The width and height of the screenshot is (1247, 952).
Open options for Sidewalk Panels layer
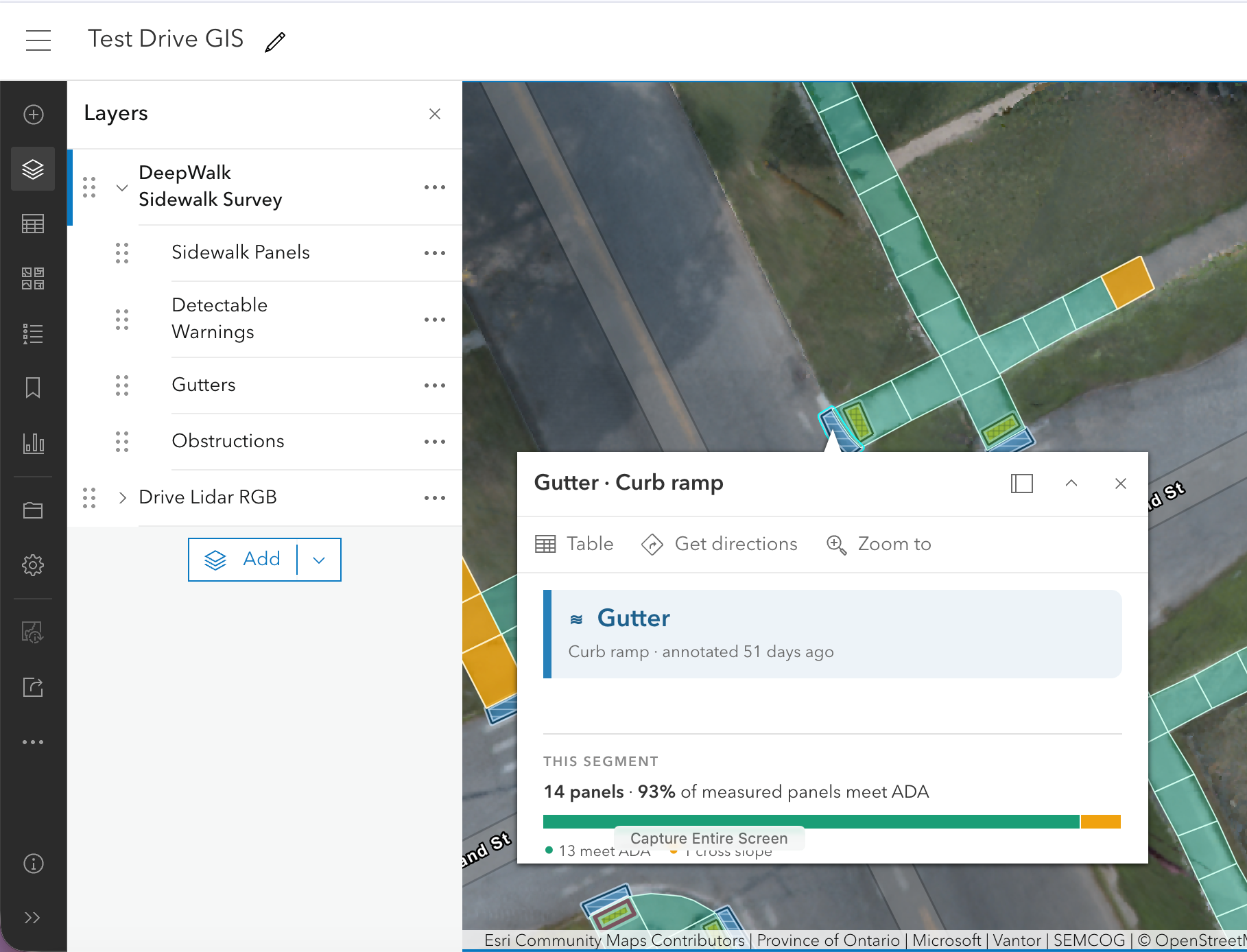click(x=435, y=253)
